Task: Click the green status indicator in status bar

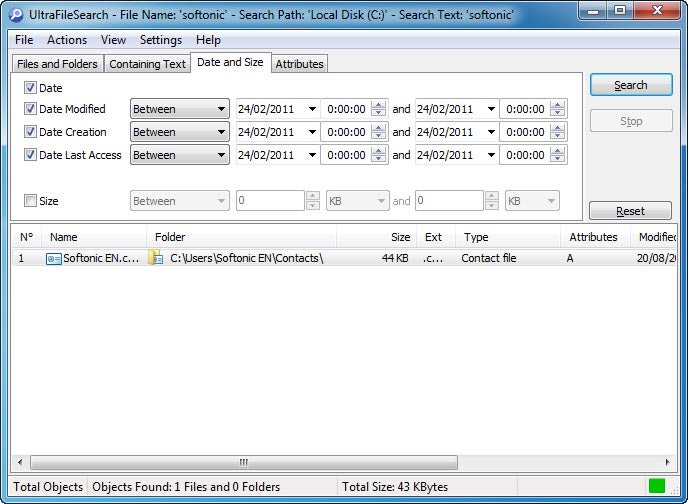Action: click(x=656, y=486)
